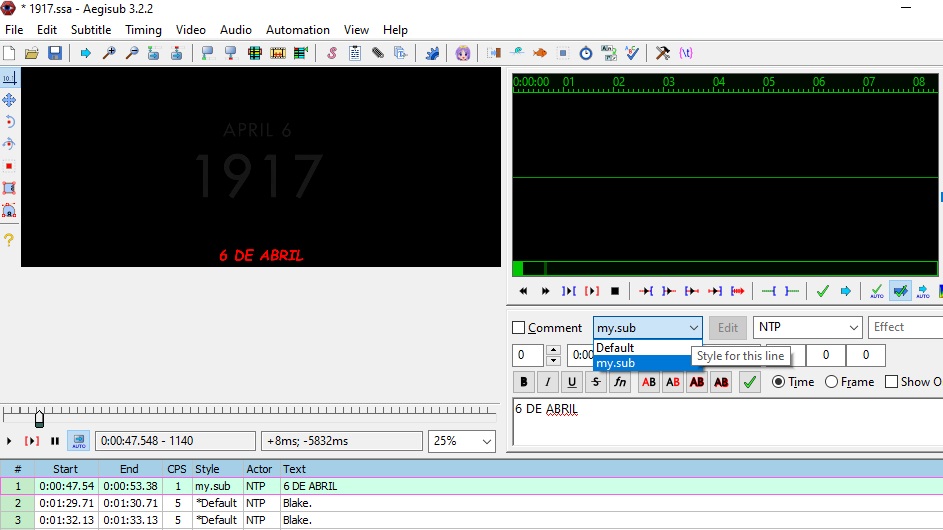Toggle audio auto-commit green check AUTO
The image size is (943, 530).
click(x=877, y=291)
